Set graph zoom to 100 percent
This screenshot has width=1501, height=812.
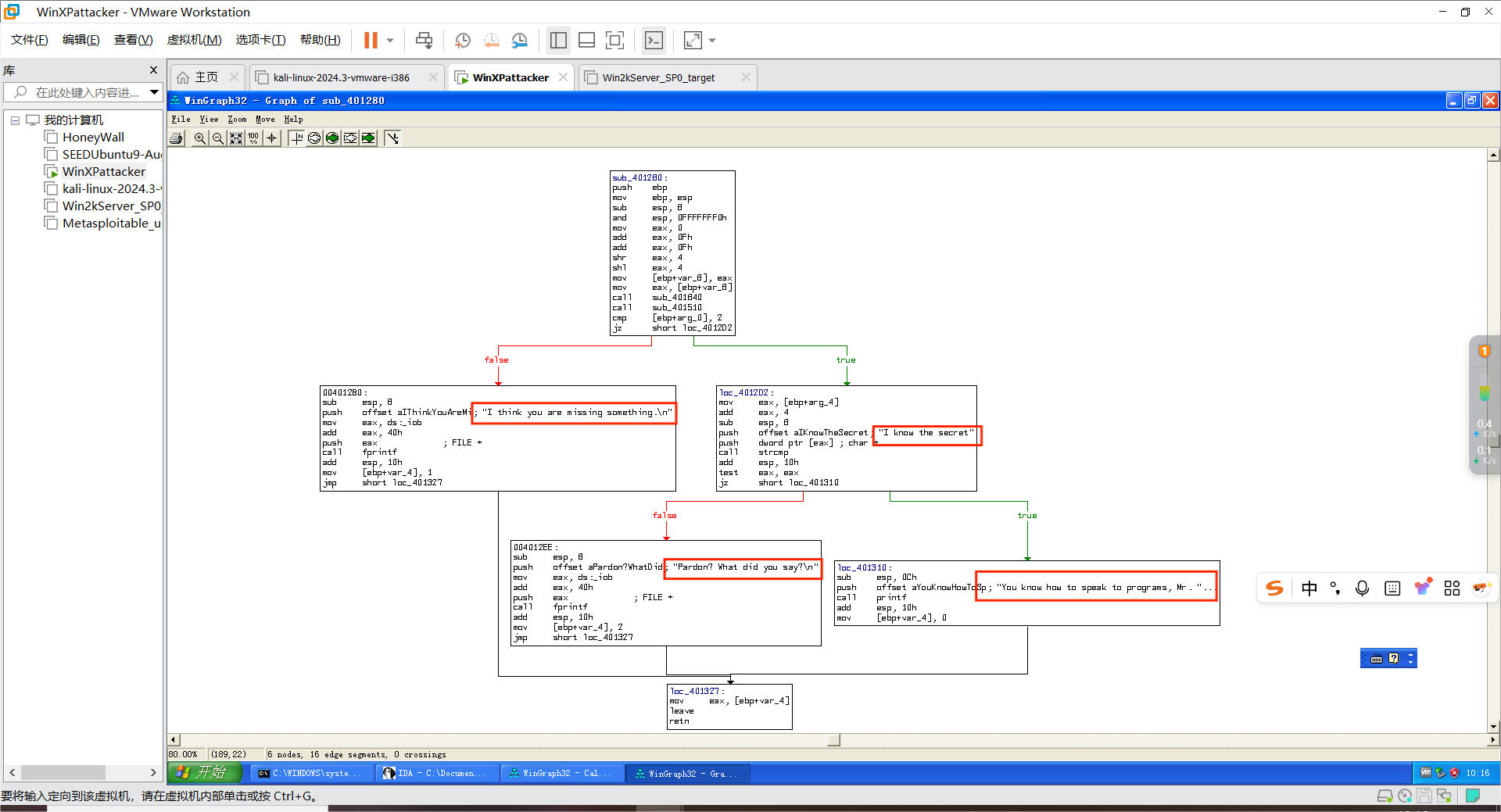pos(253,138)
